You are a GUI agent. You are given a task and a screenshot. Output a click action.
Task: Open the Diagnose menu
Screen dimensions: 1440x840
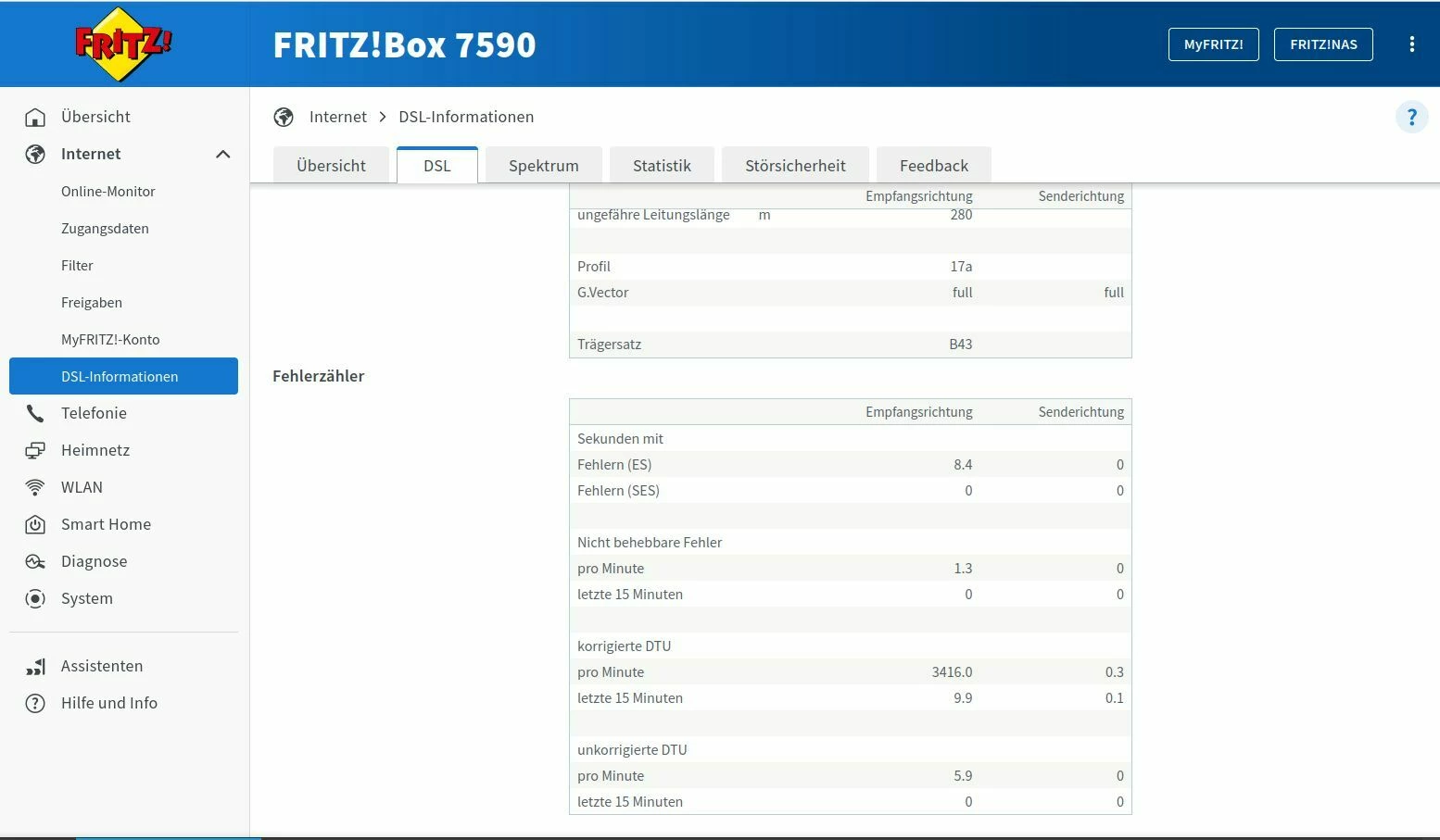94,561
